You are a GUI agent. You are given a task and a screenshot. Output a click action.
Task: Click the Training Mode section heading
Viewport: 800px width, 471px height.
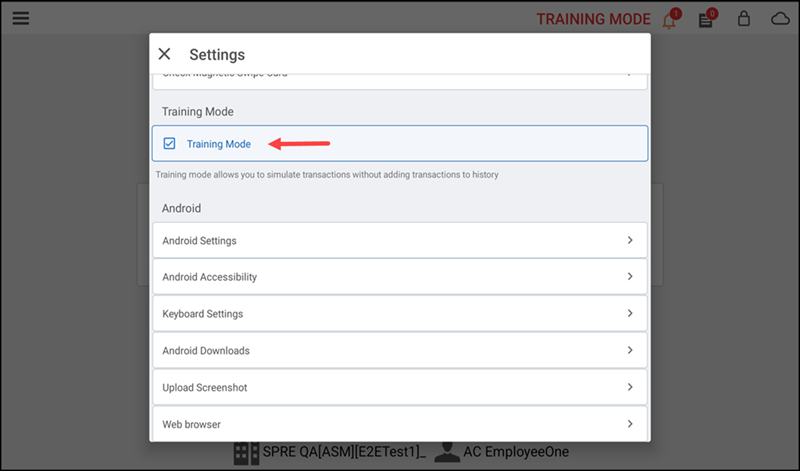tap(197, 112)
